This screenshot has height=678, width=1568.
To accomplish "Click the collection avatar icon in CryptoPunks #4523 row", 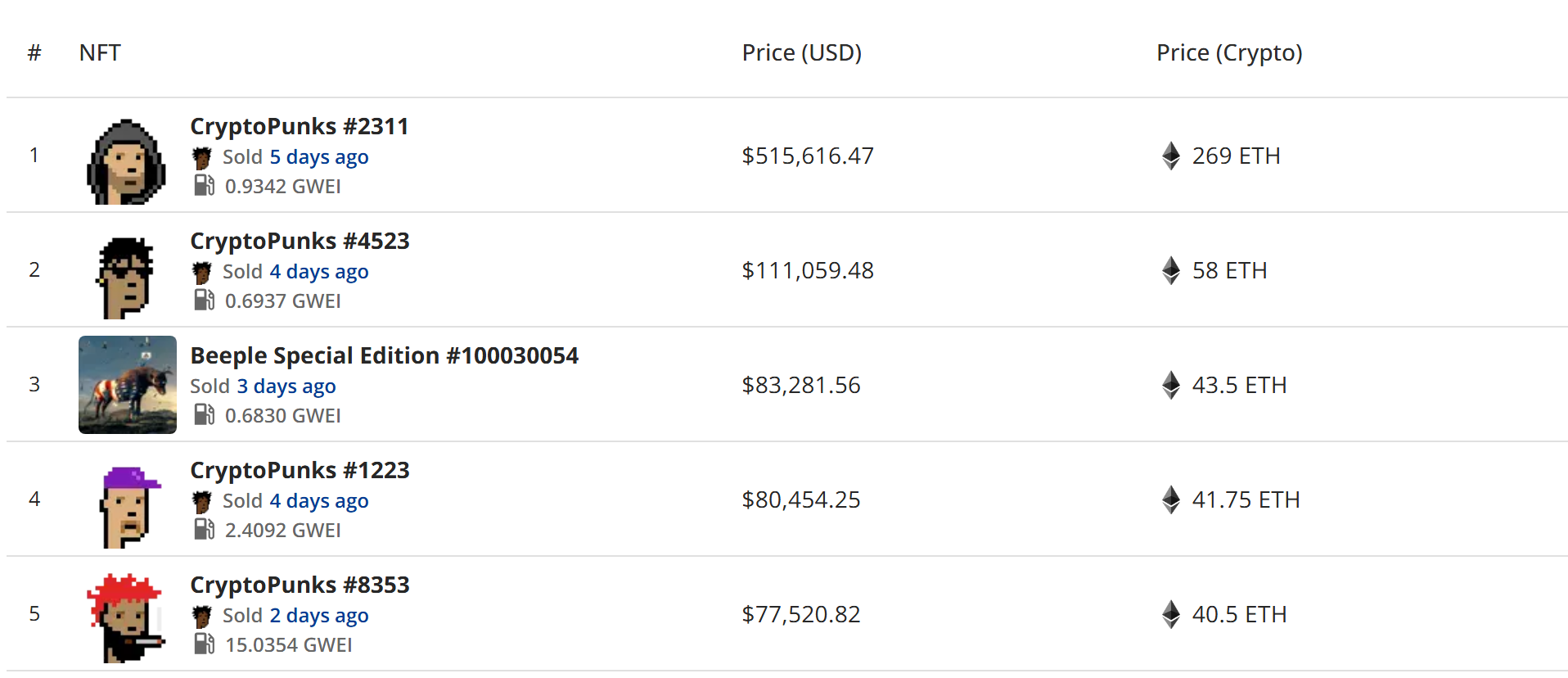I will point(202,272).
